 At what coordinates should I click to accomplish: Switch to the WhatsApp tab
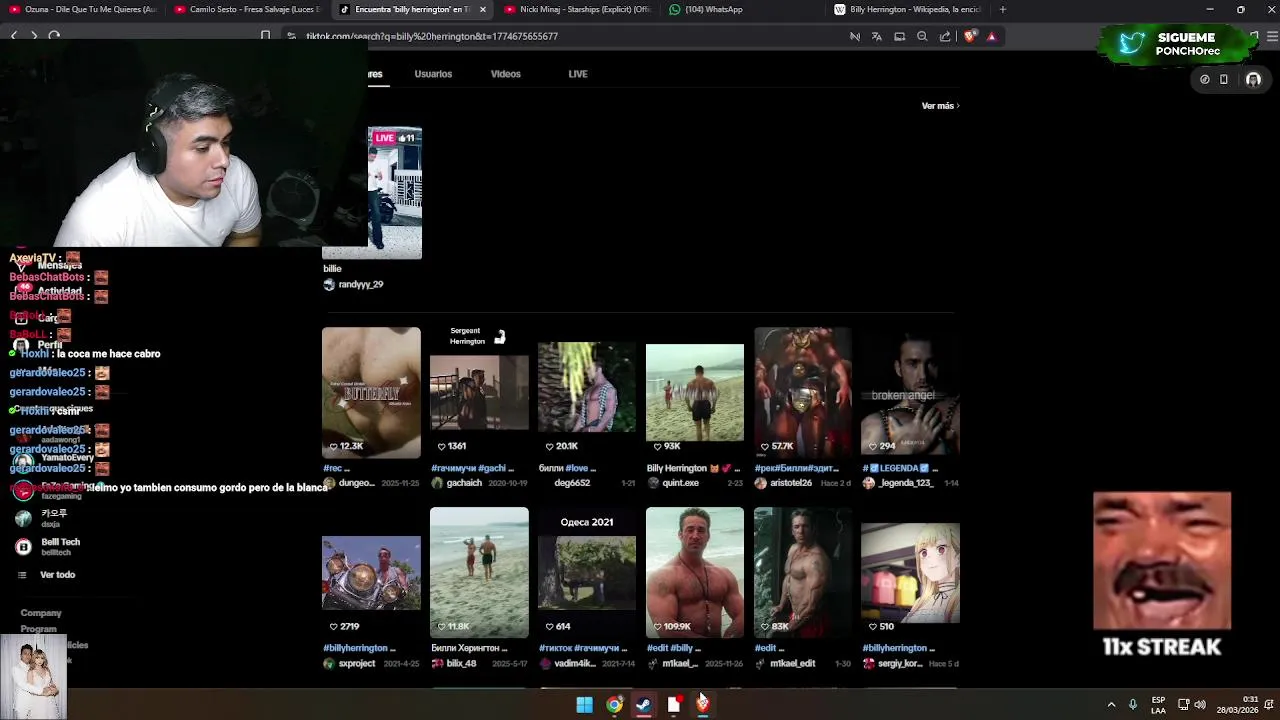742,9
